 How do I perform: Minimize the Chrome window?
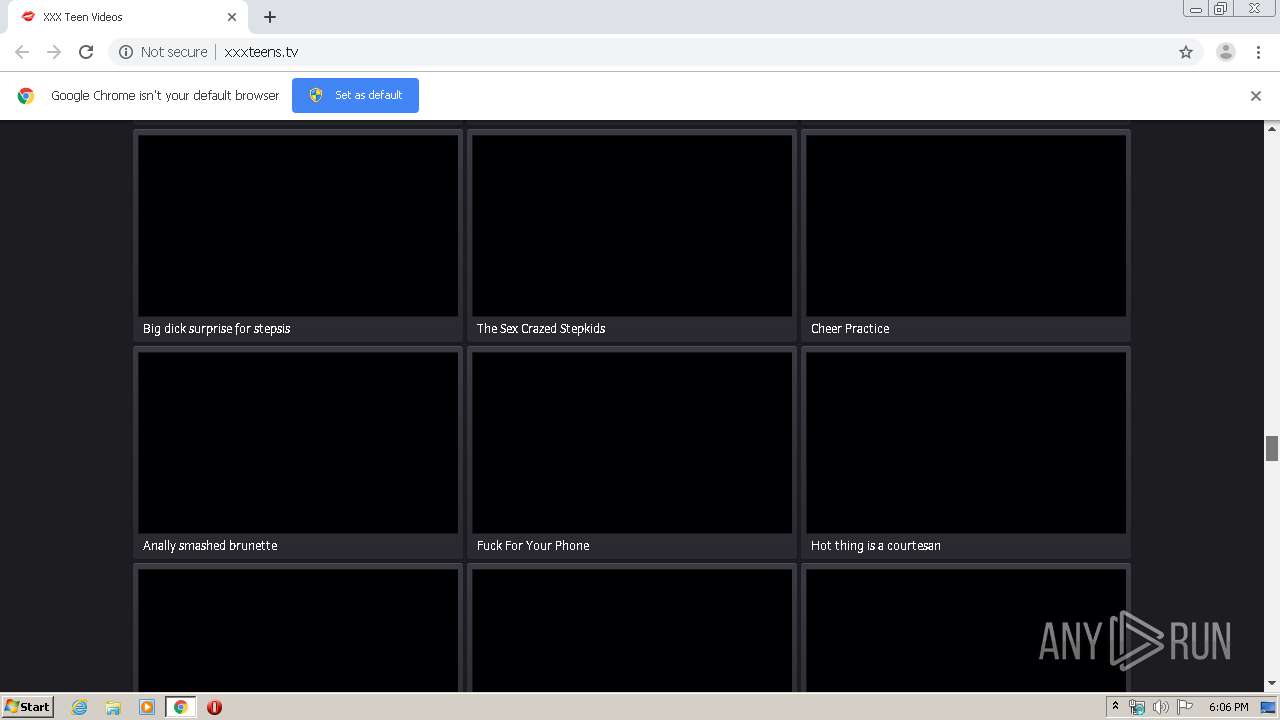pyautogui.click(x=1196, y=9)
